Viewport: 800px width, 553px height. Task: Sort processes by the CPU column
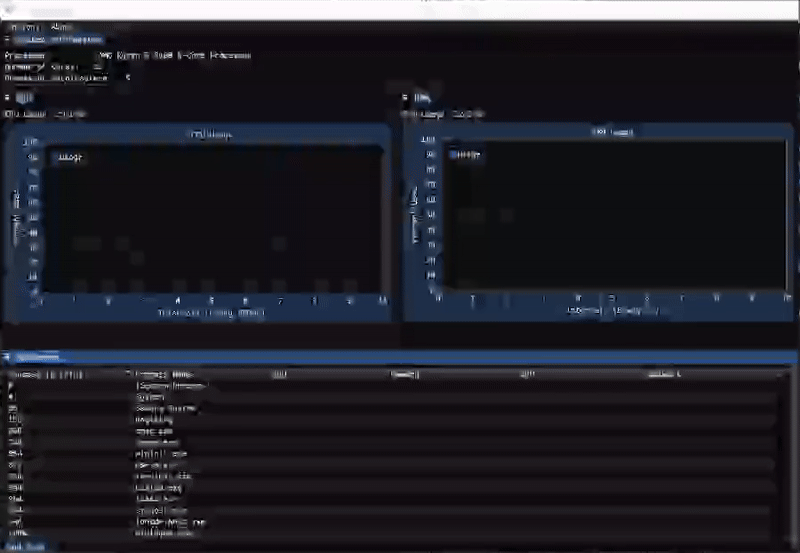coord(280,375)
